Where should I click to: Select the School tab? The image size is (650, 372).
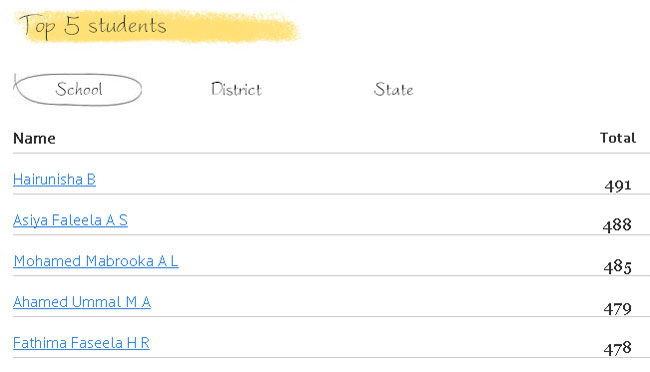79,89
